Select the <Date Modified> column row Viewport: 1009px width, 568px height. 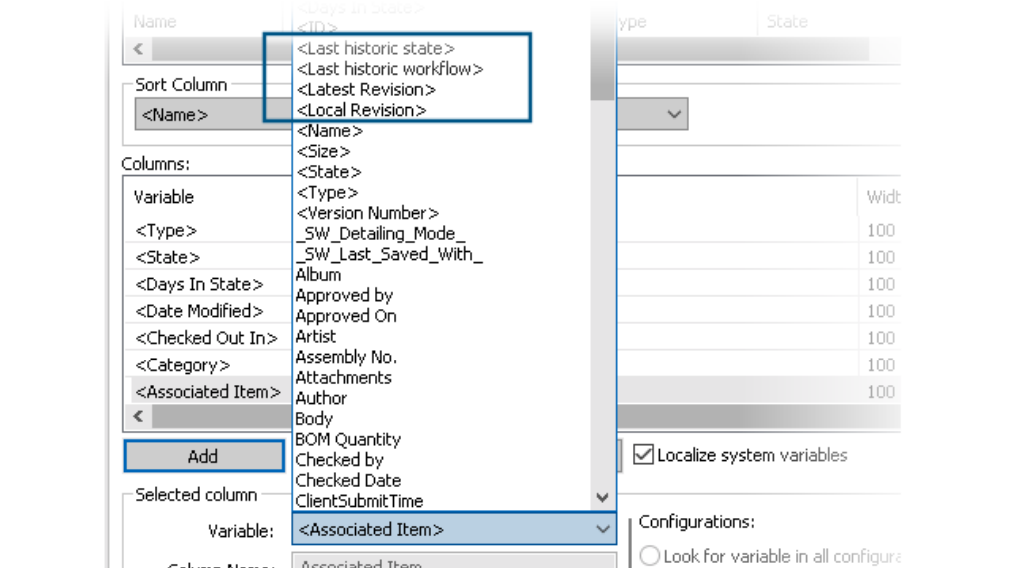[199, 311]
